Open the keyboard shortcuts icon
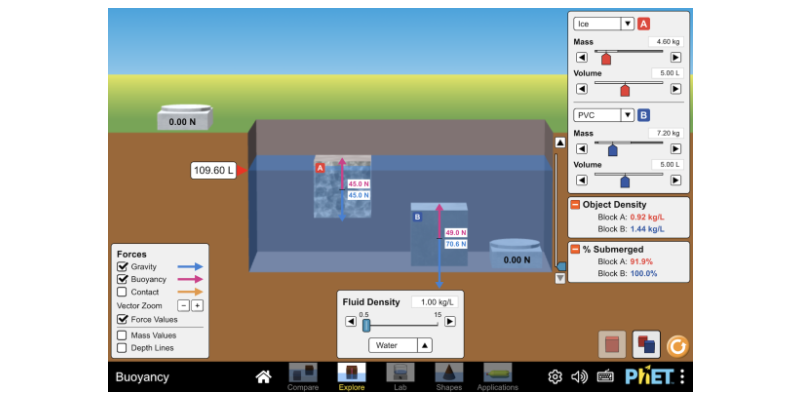The height and width of the screenshot is (400, 800). [x=604, y=377]
